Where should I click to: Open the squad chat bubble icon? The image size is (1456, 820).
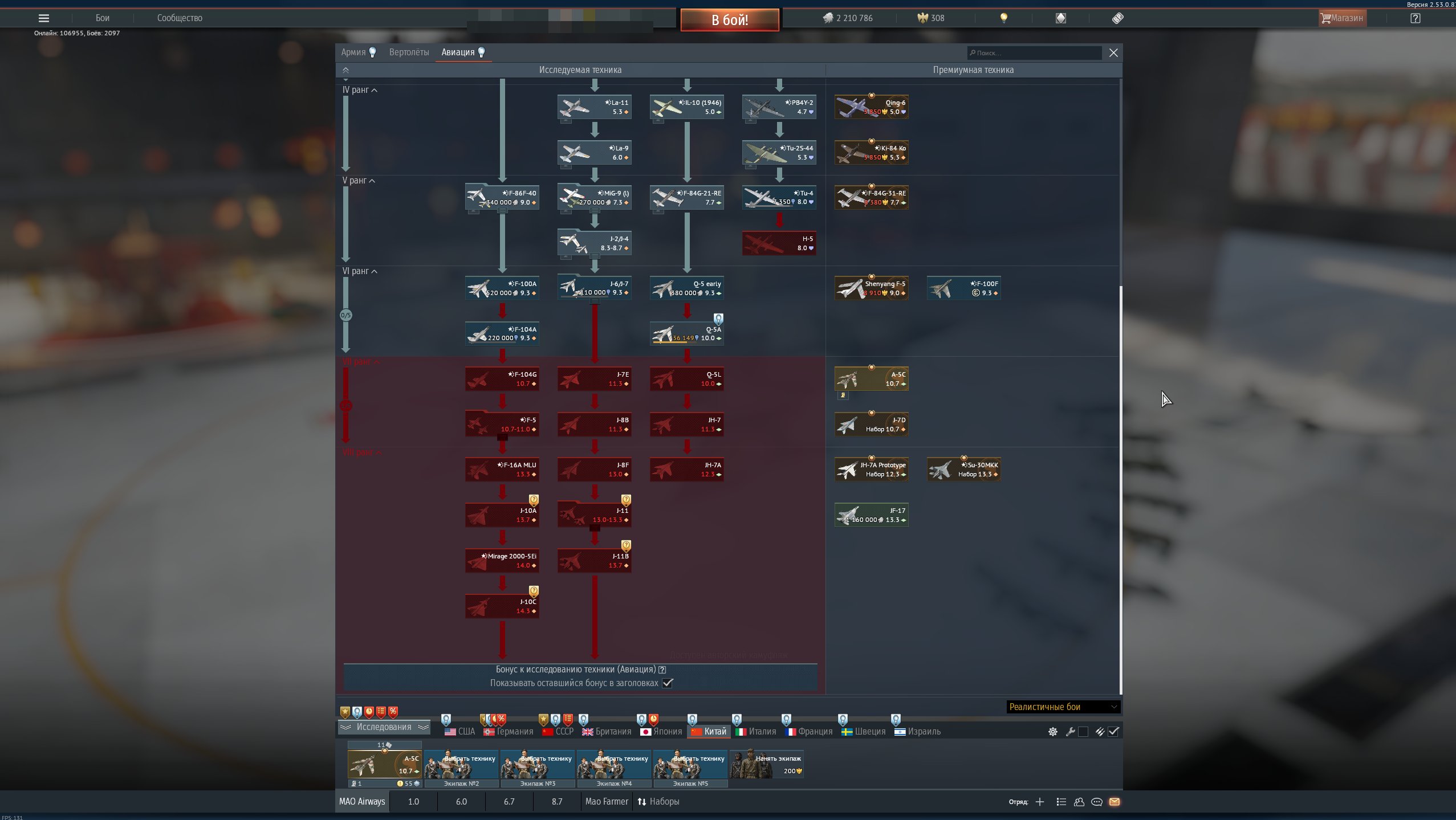1096,802
